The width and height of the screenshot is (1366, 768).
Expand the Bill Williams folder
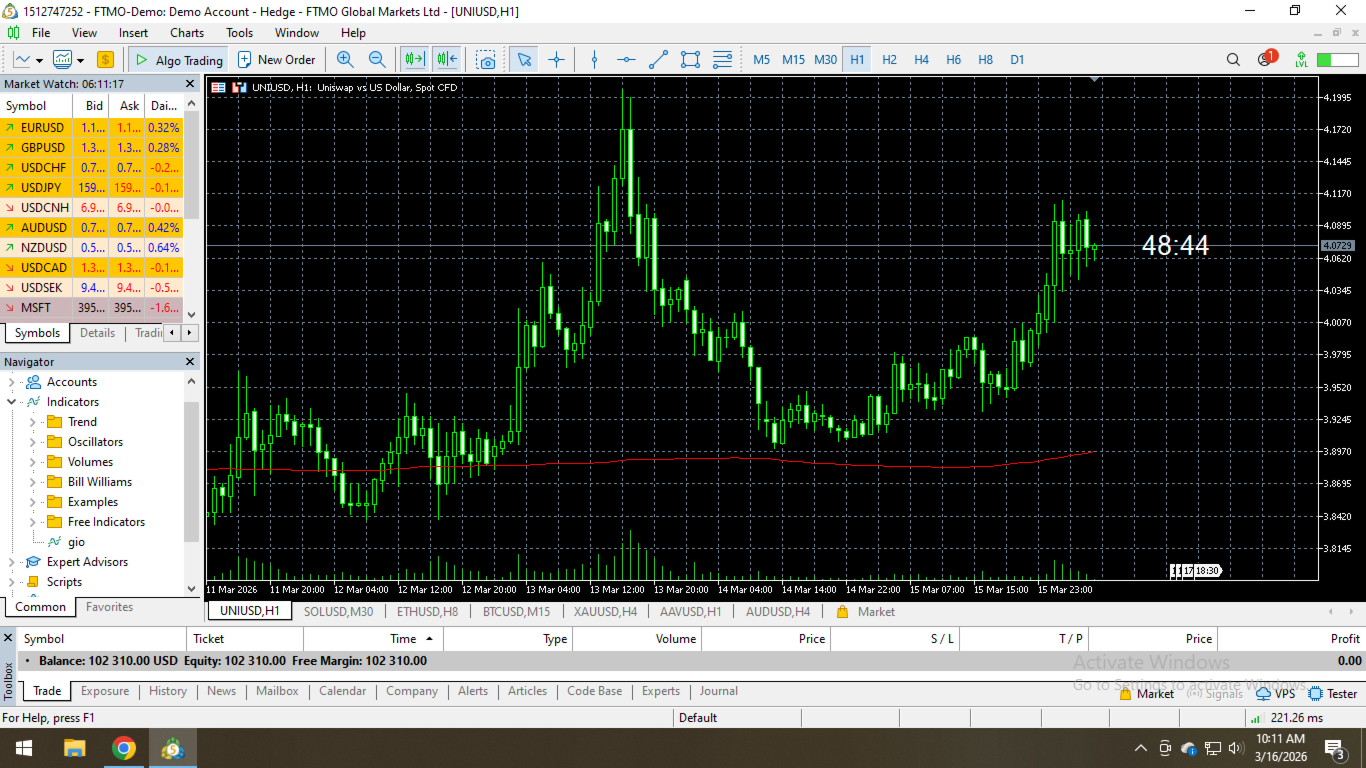(x=32, y=482)
